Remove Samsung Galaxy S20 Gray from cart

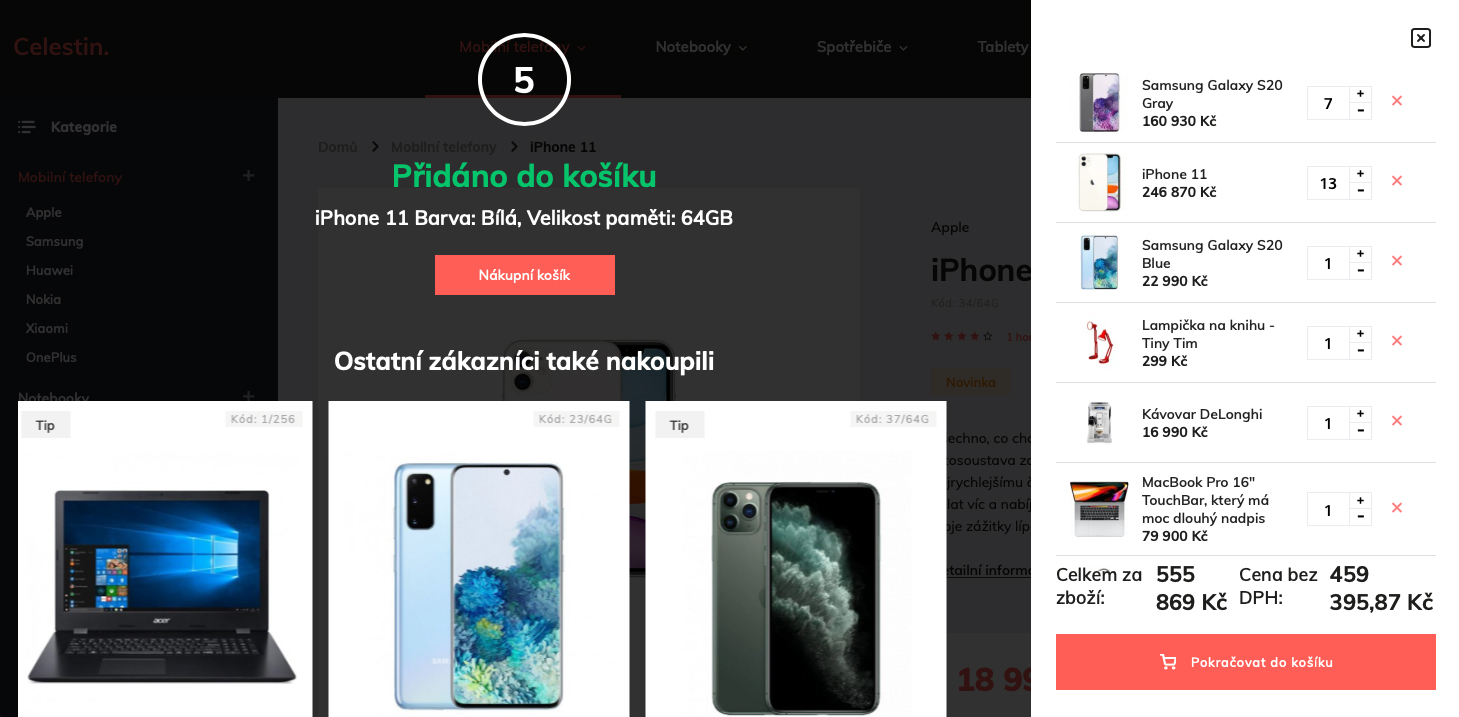click(1397, 101)
